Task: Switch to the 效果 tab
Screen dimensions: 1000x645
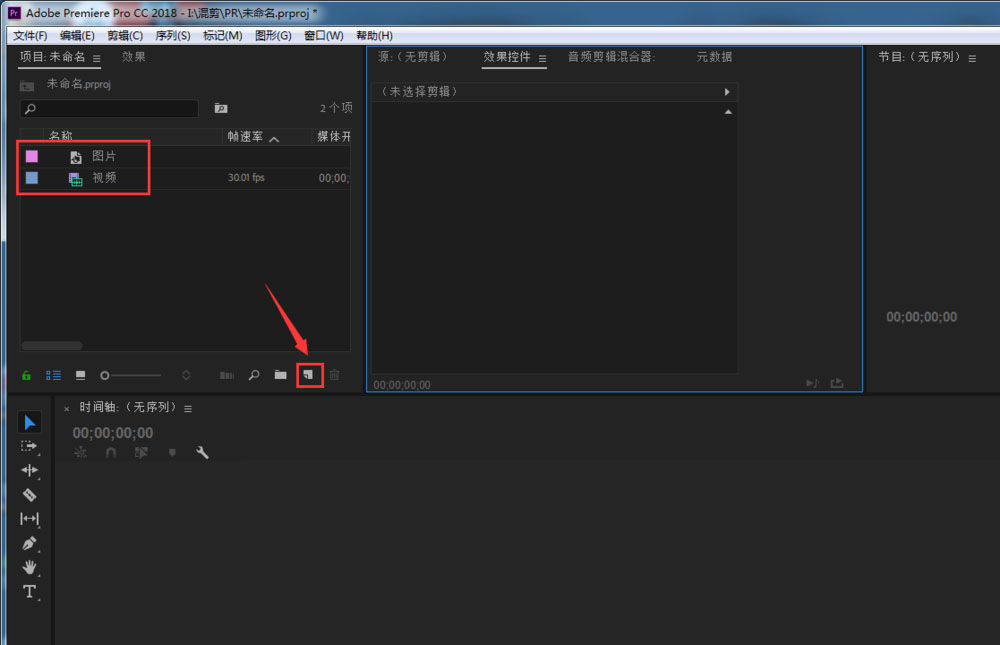Action: pyautogui.click(x=134, y=57)
